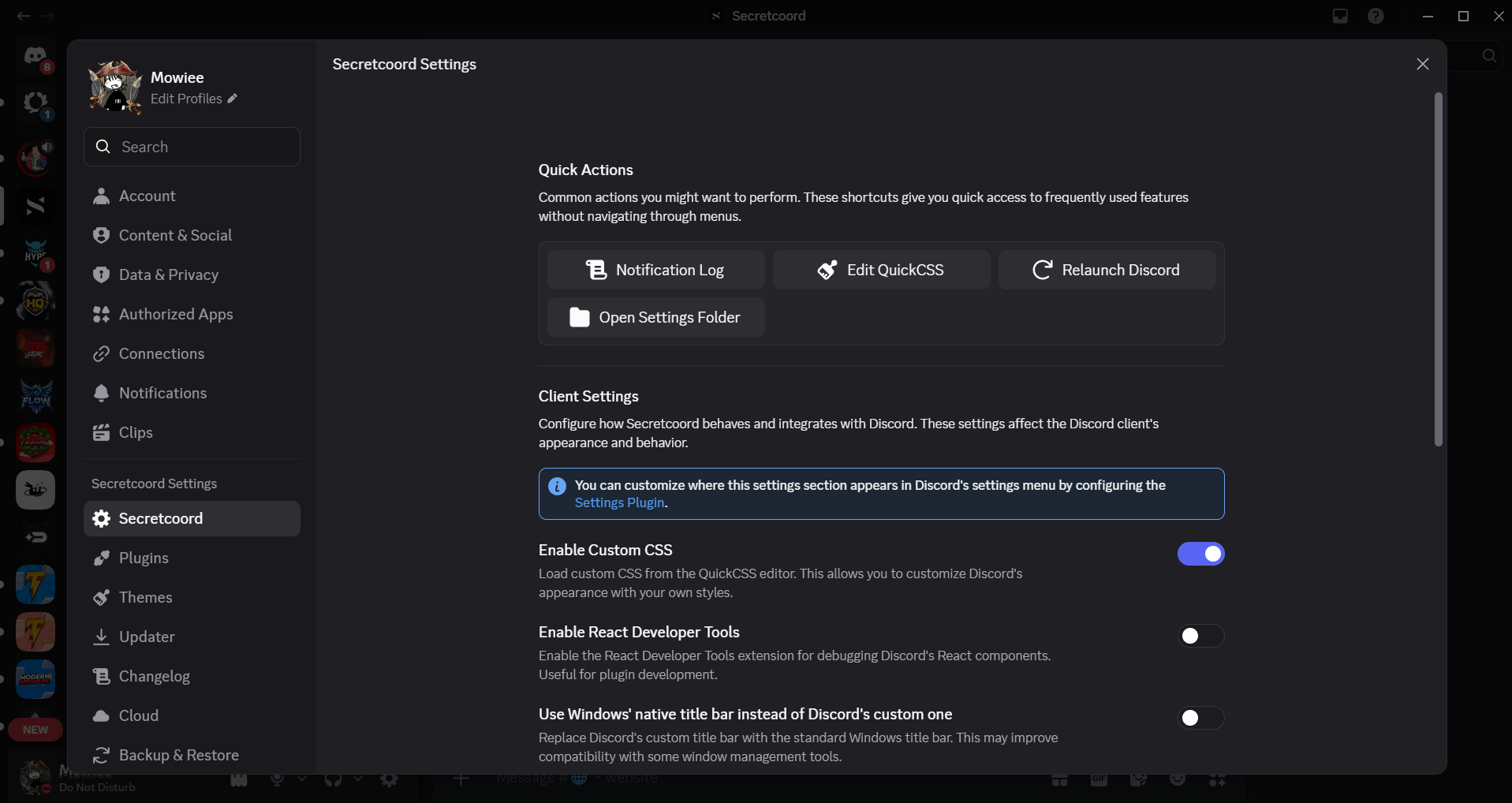Click the Mowiee username in settings sidebar
Image resolution: width=1512 pixels, height=803 pixels.
tap(177, 77)
